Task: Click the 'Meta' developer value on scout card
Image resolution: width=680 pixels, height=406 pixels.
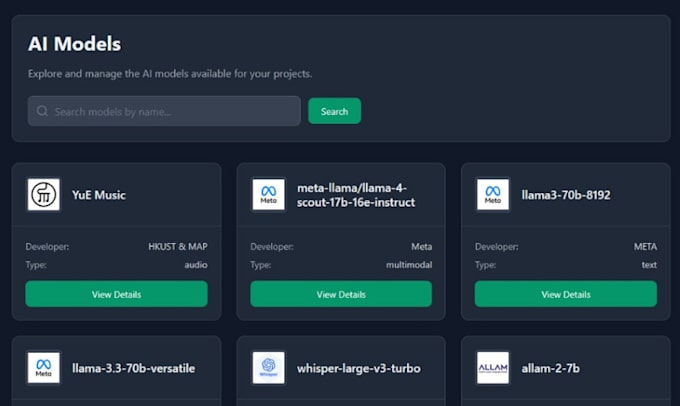Action: pos(422,246)
